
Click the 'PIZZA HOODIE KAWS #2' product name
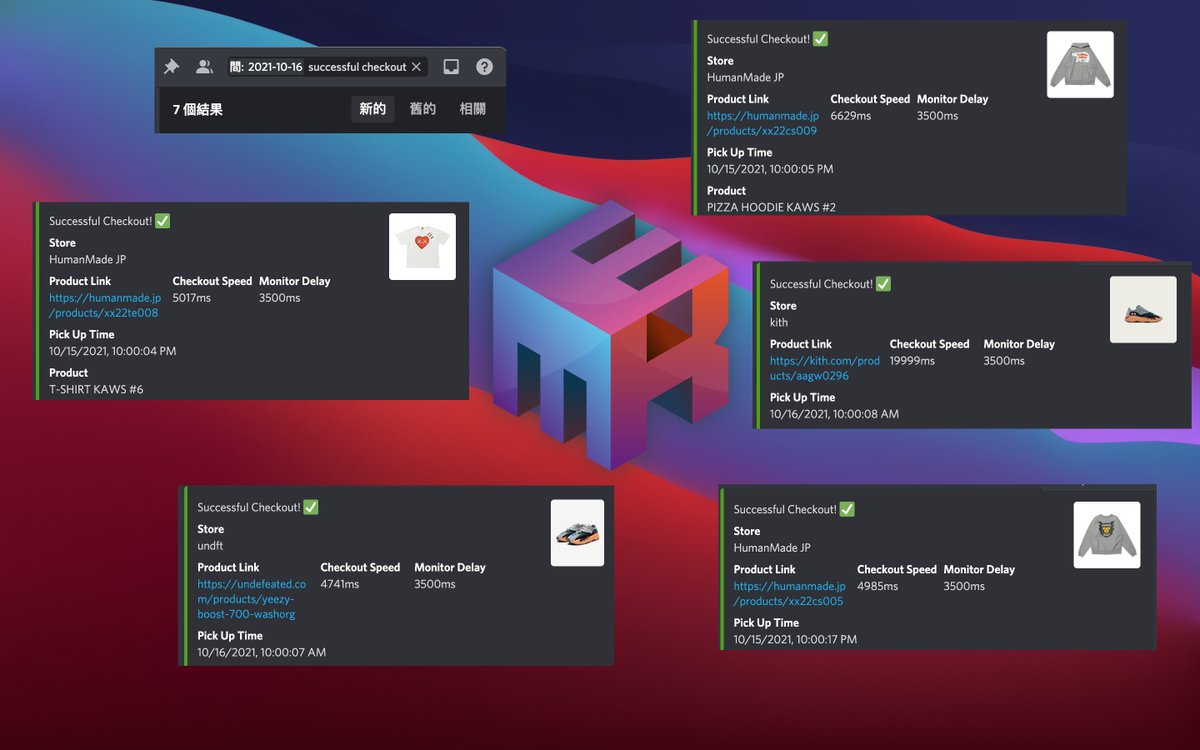(x=771, y=207)
